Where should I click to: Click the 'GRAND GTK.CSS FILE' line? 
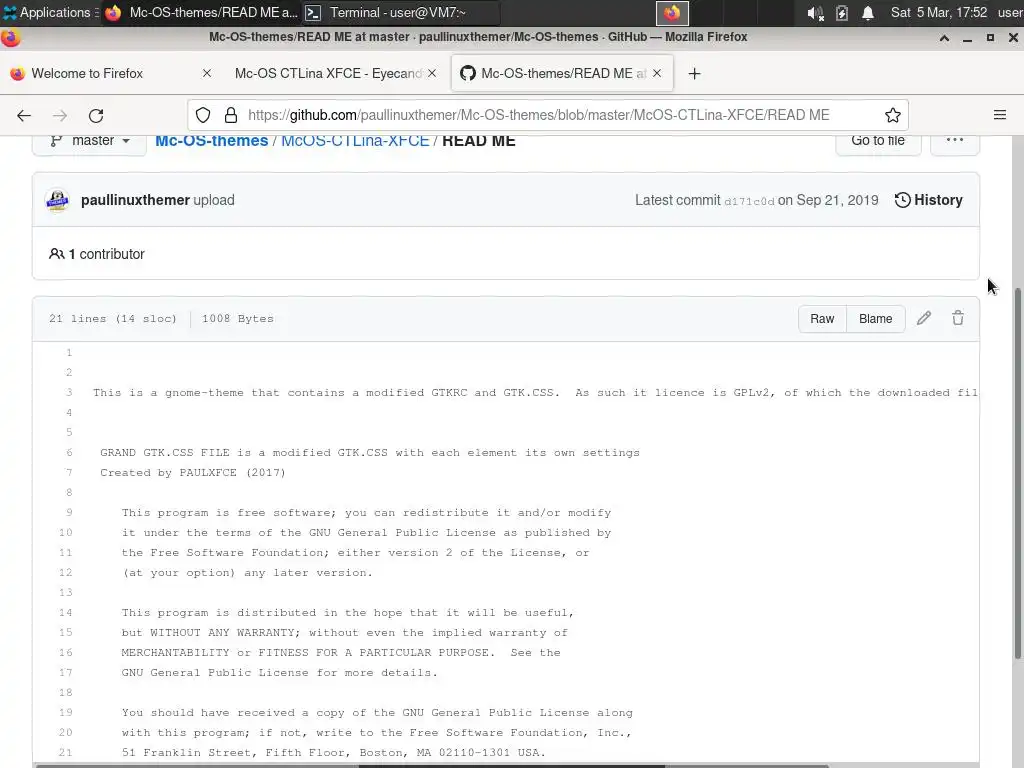tap(370, 453)
